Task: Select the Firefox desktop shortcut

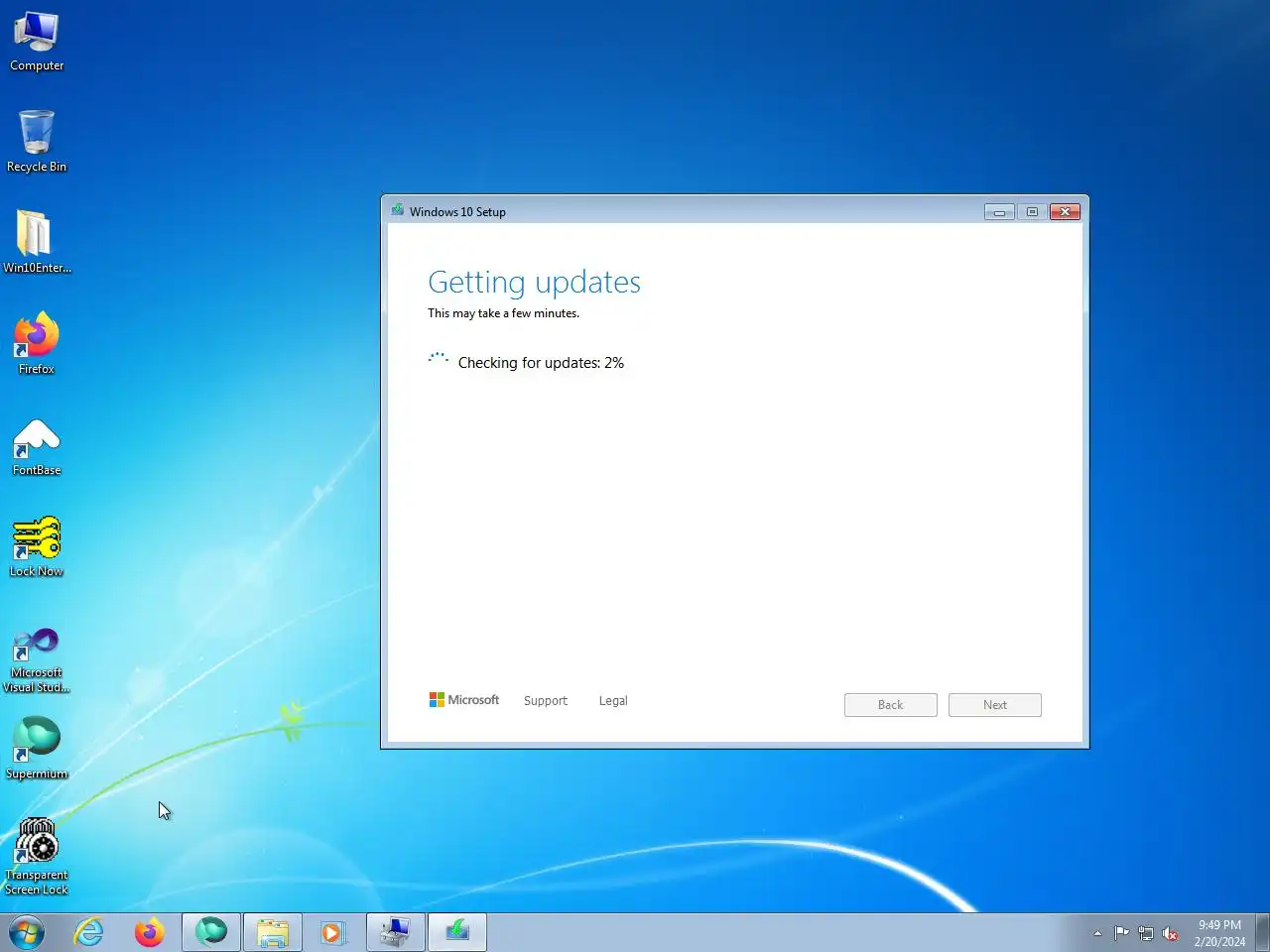Action: (x=37, y=343)
